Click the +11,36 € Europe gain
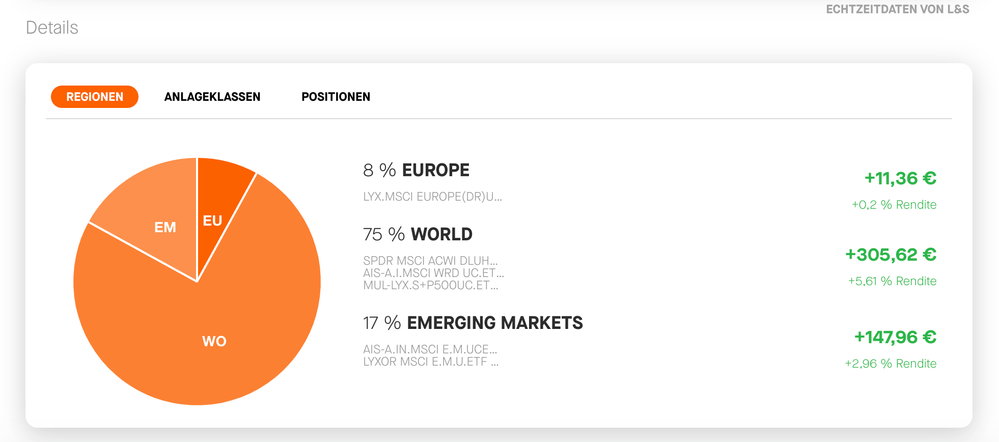 [x=900, y=179]
